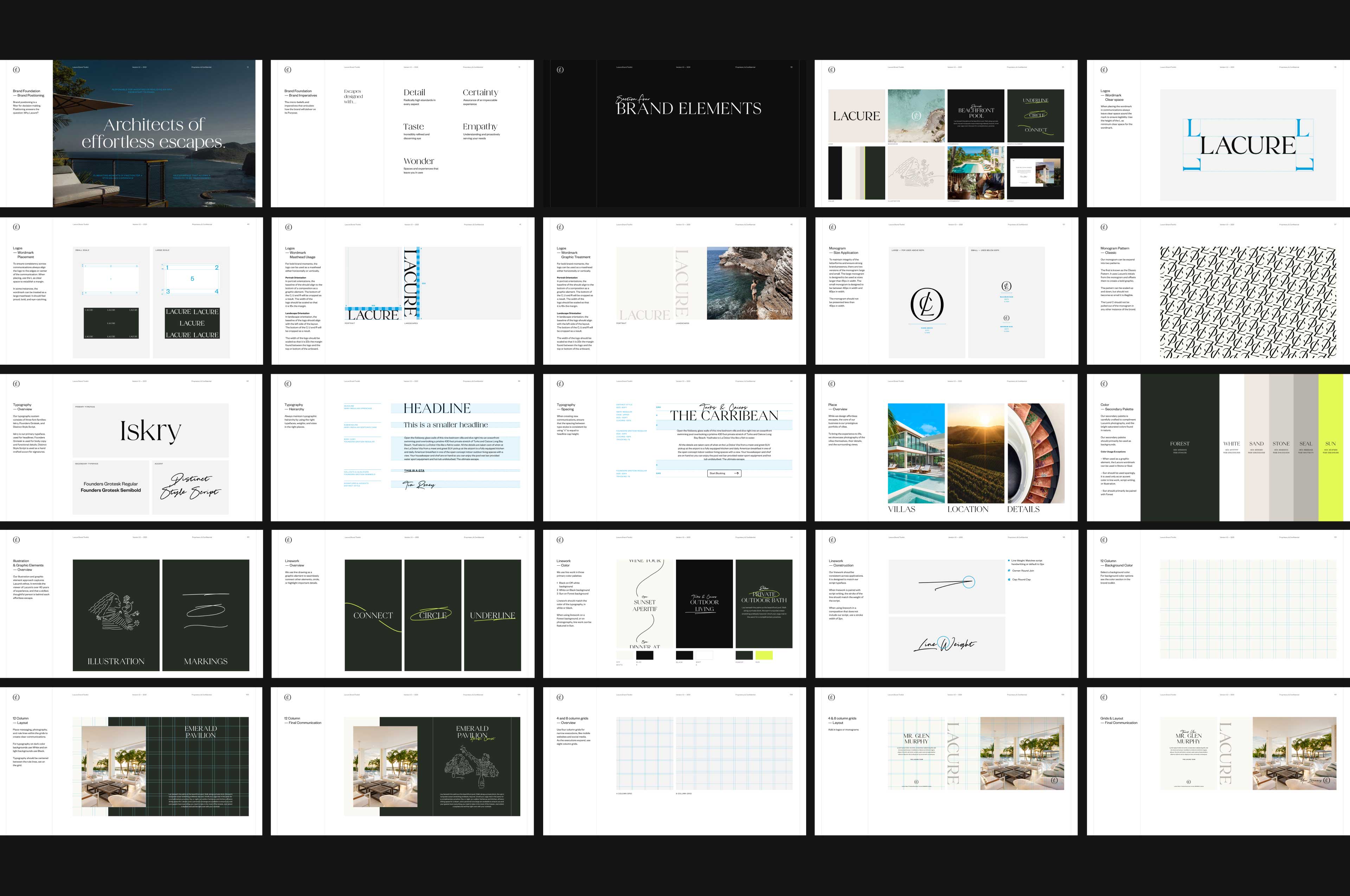Click the small monogram on the aerial beach photo
Screen dimensions: 1350x896
(916, 116)
